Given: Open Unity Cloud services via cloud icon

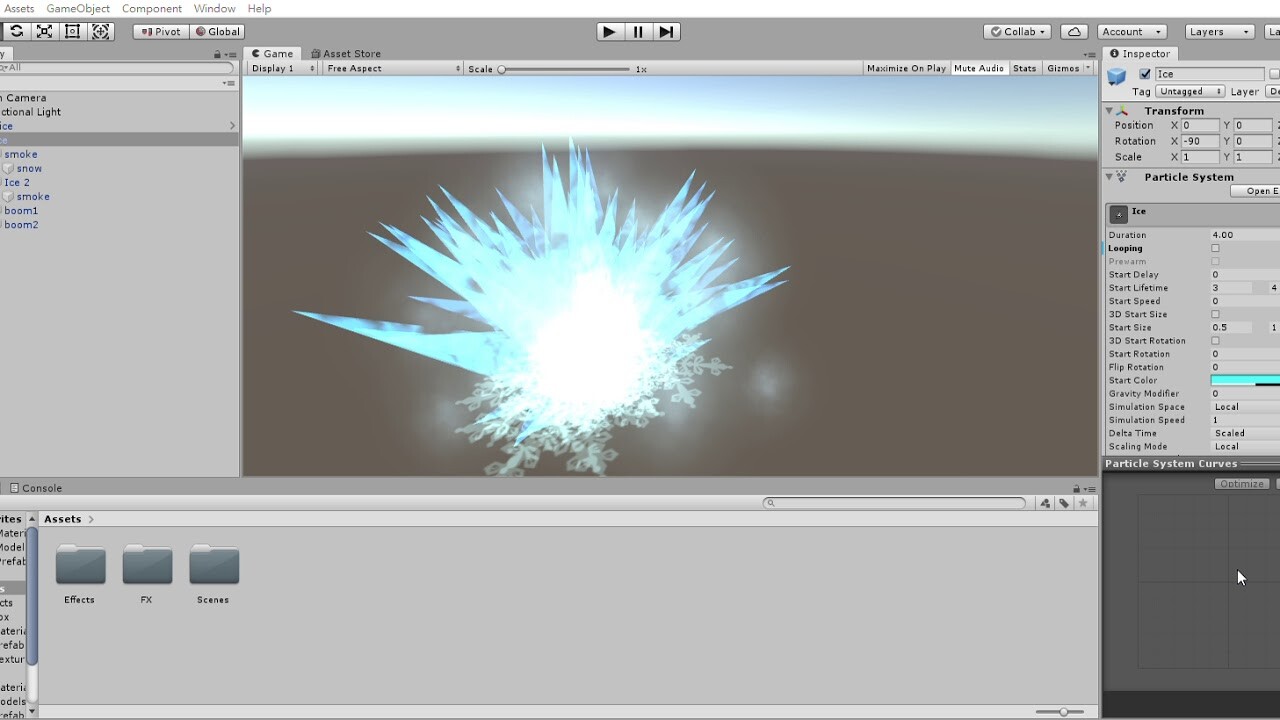Looking at the screenshot, I should pos(1073,31).
